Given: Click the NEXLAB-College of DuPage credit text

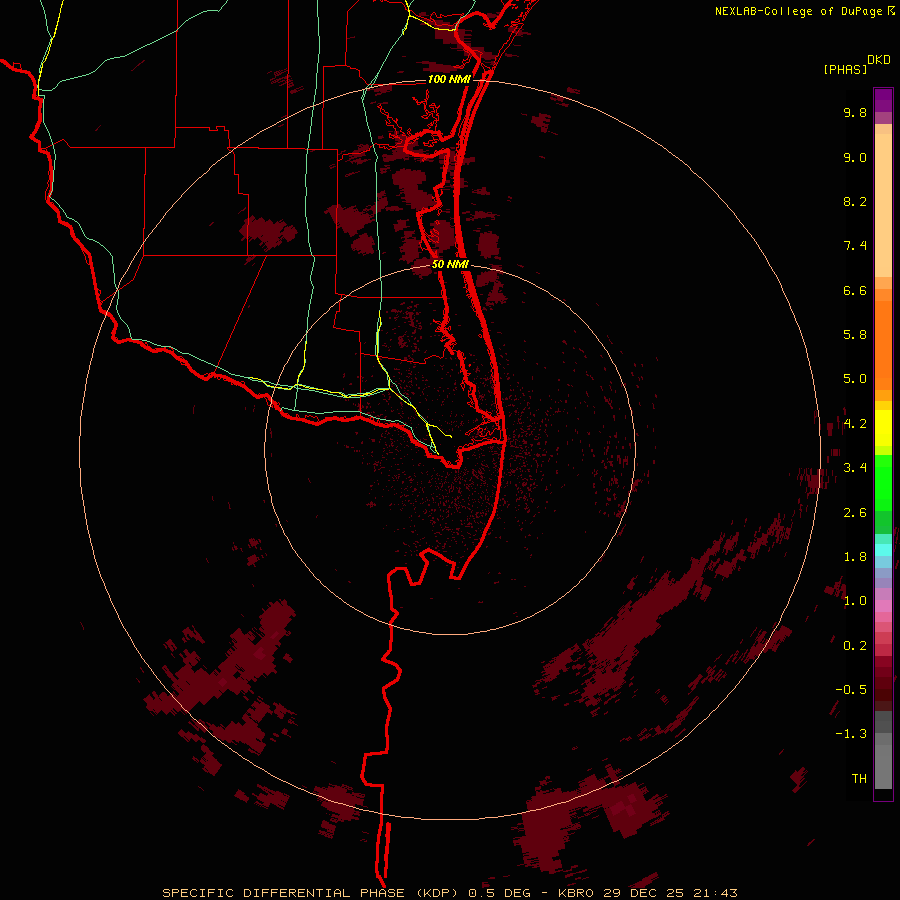Looking at the screenshot, I should [804, 11].
